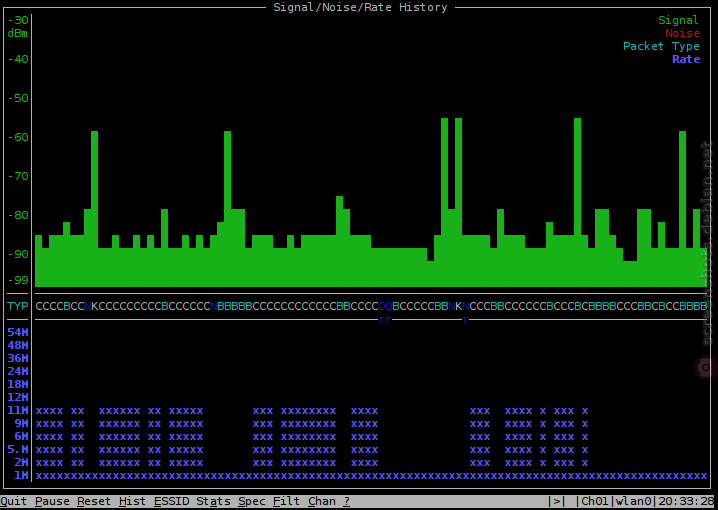Image resolution: width=718 pixels, height=510 pixels.
Task: Open the Hist view from bottom menu
Action: coord(132,501)
